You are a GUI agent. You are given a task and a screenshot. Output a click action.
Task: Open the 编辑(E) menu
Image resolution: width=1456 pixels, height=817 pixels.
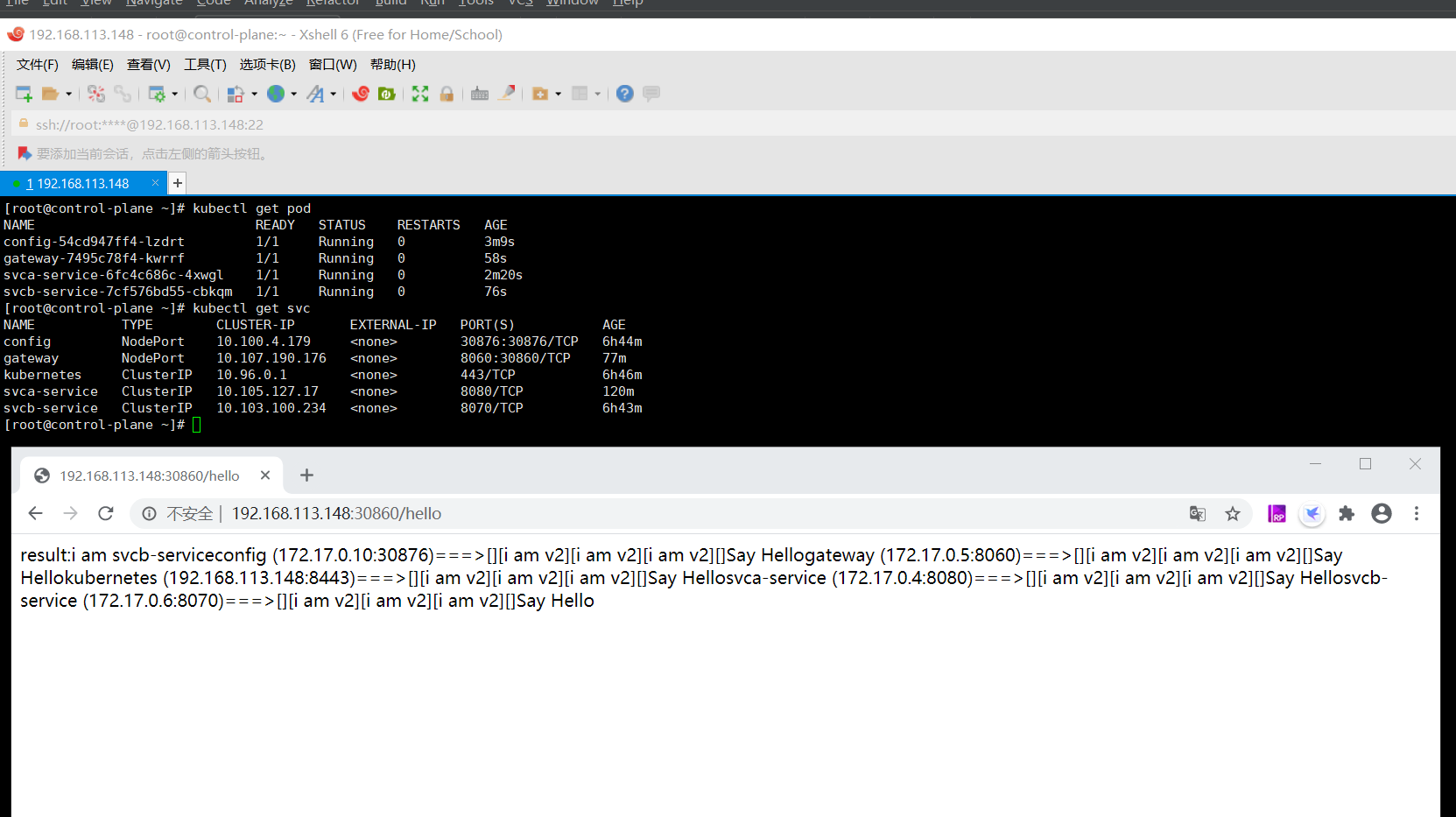(93, 65)
